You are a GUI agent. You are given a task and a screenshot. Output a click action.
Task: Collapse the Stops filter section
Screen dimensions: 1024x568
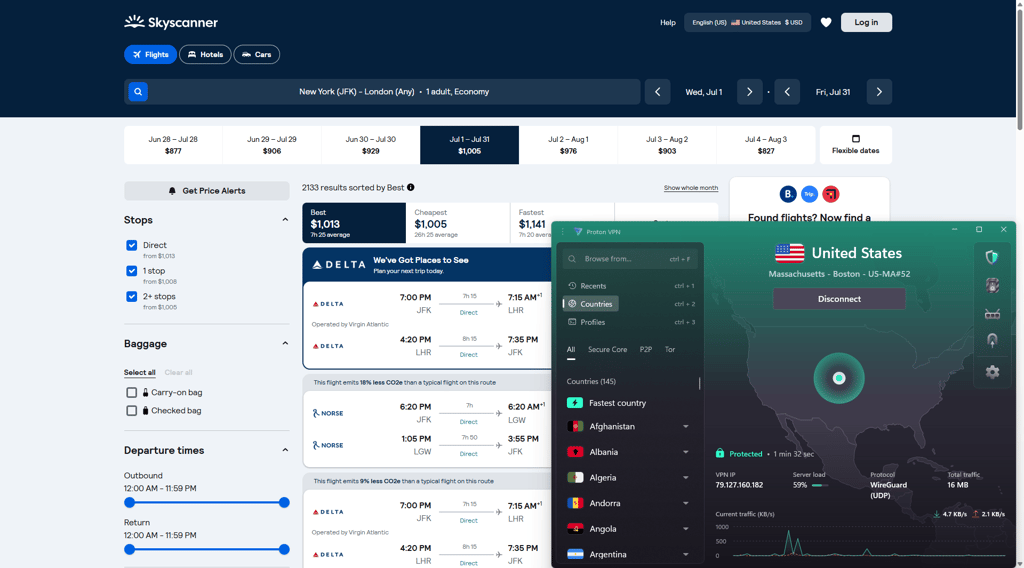(285, 220)
